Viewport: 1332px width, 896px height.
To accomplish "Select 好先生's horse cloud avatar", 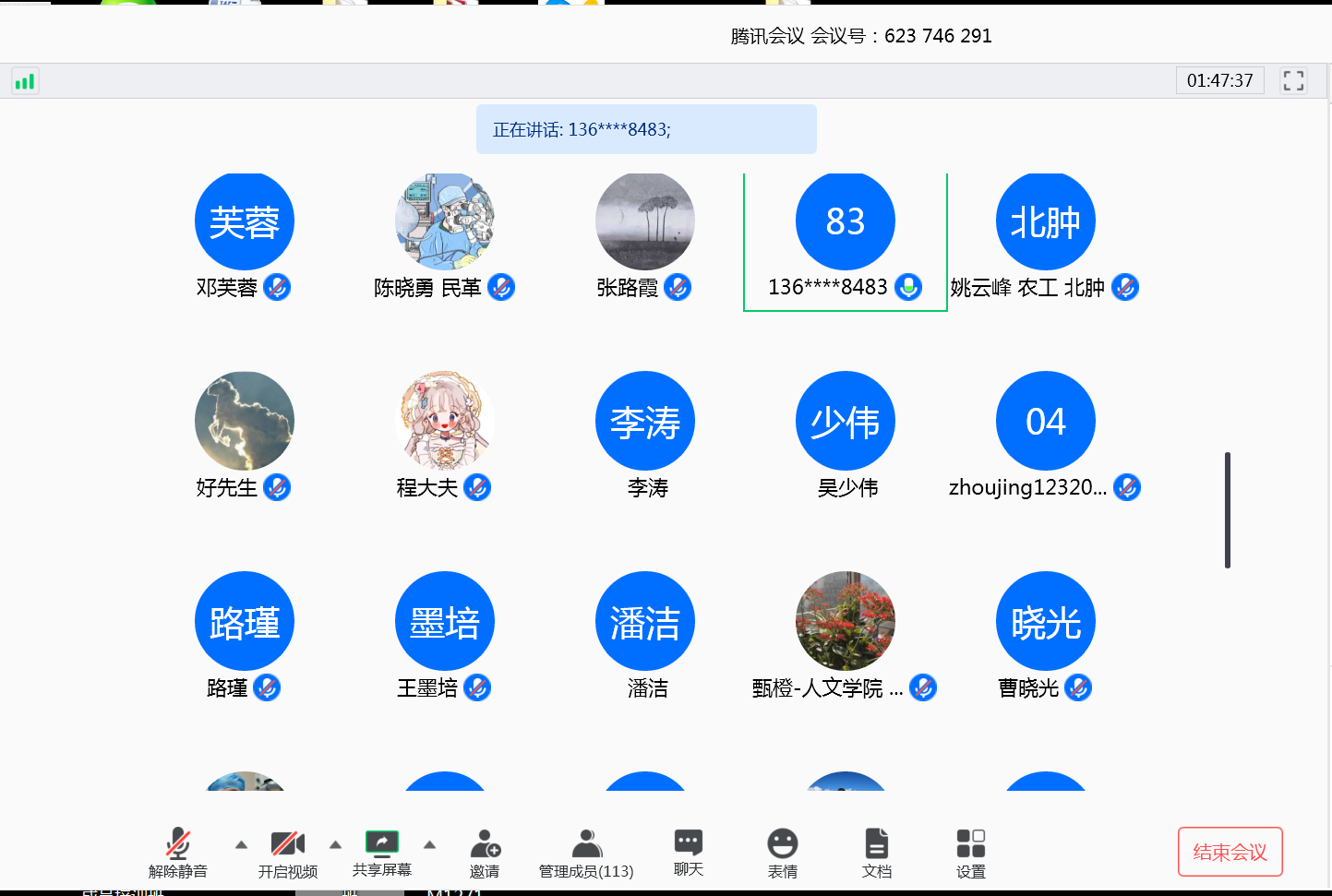I will [x=245, y=421].
